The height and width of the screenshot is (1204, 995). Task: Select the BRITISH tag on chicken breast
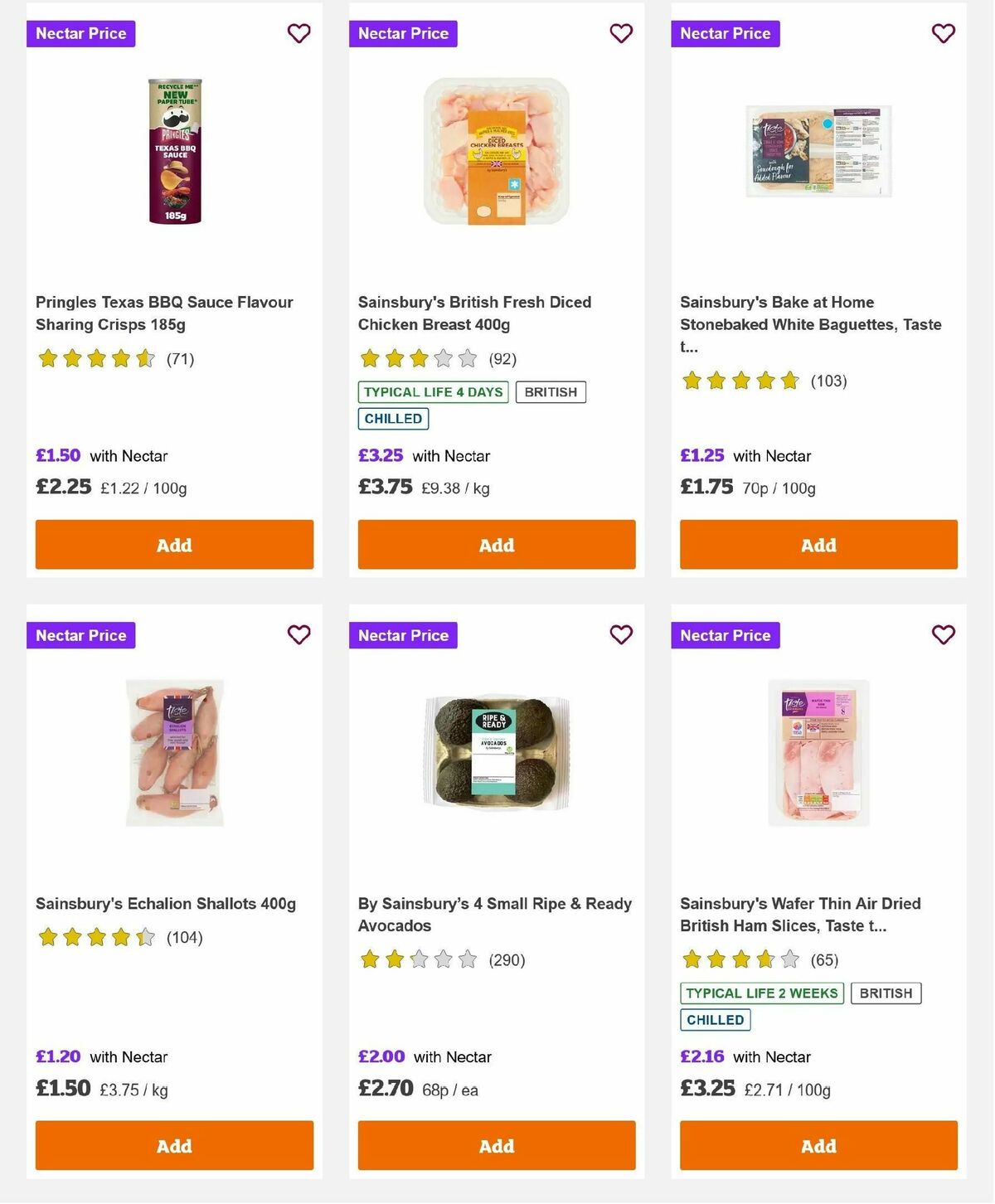click(x=551, y=391)
